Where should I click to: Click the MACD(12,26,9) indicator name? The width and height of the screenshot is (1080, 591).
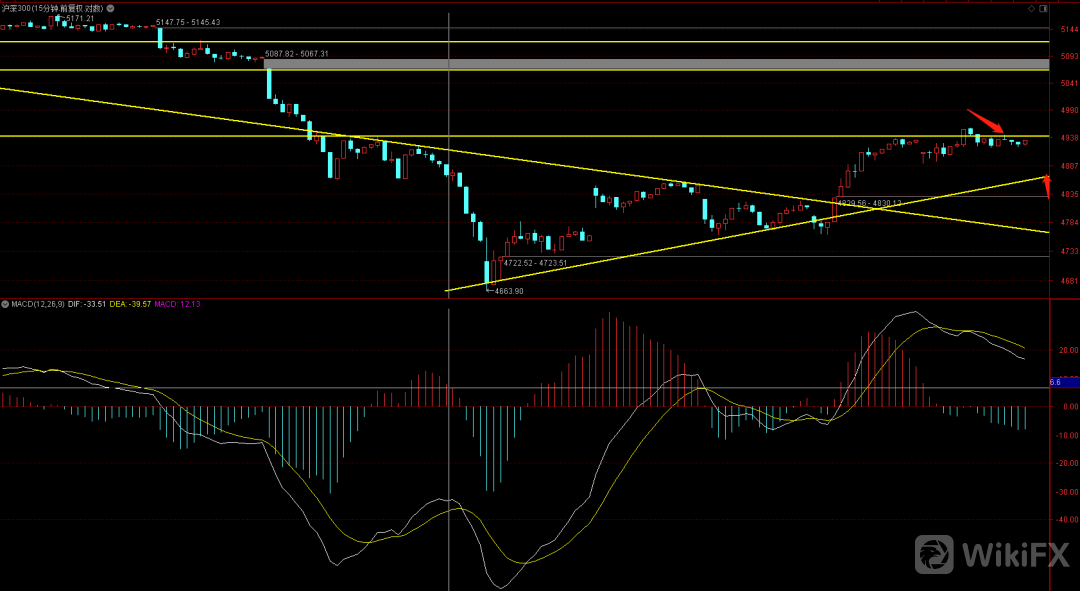click(x=39, y=303)
